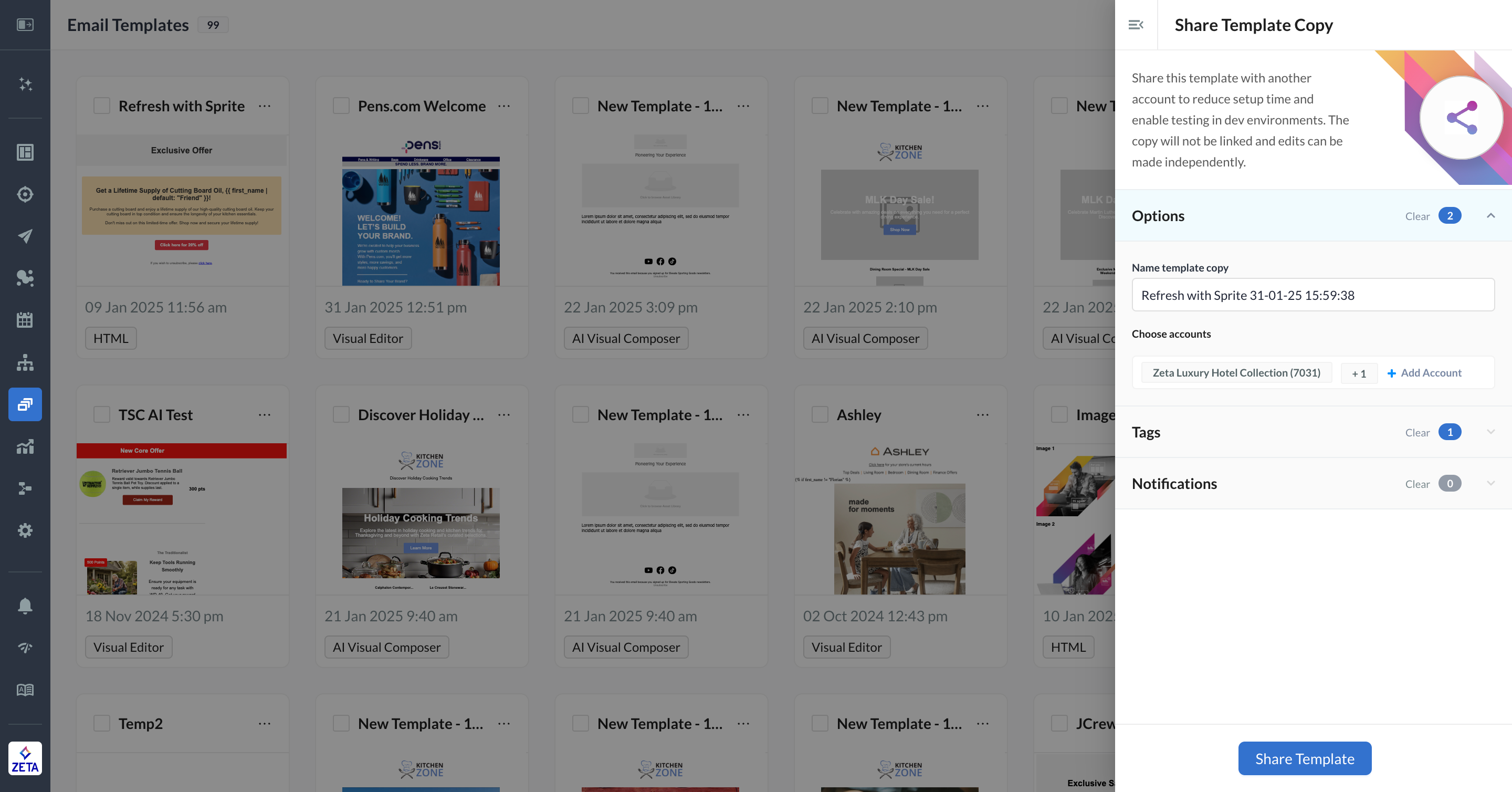The height and width of the screenshot is (792, 1512).
Task: Edit the Name template copy field
Action: 1312,295
